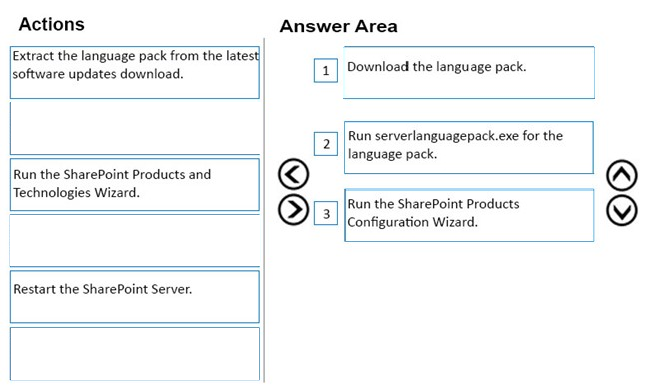Screen dimensions: 646x390
Task: Click the move-left arrow icon
Action: point(293,174)
